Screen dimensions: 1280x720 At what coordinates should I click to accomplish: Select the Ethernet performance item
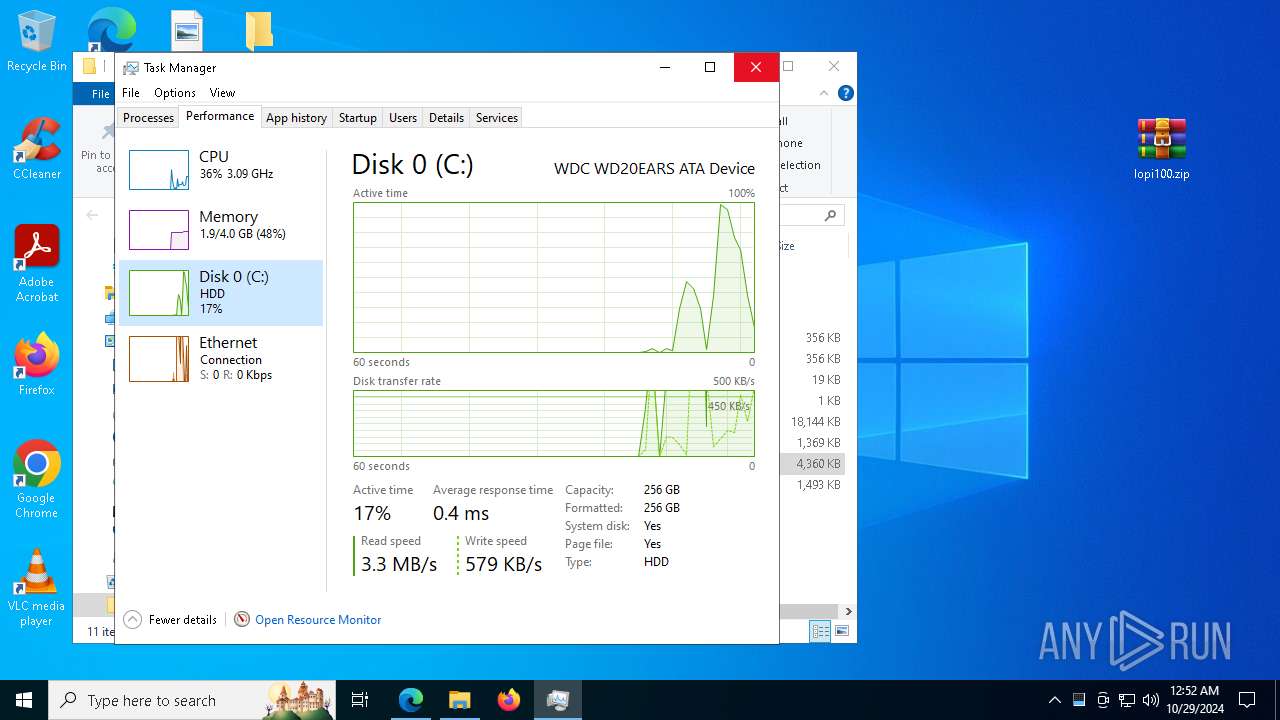click(221, 358)
